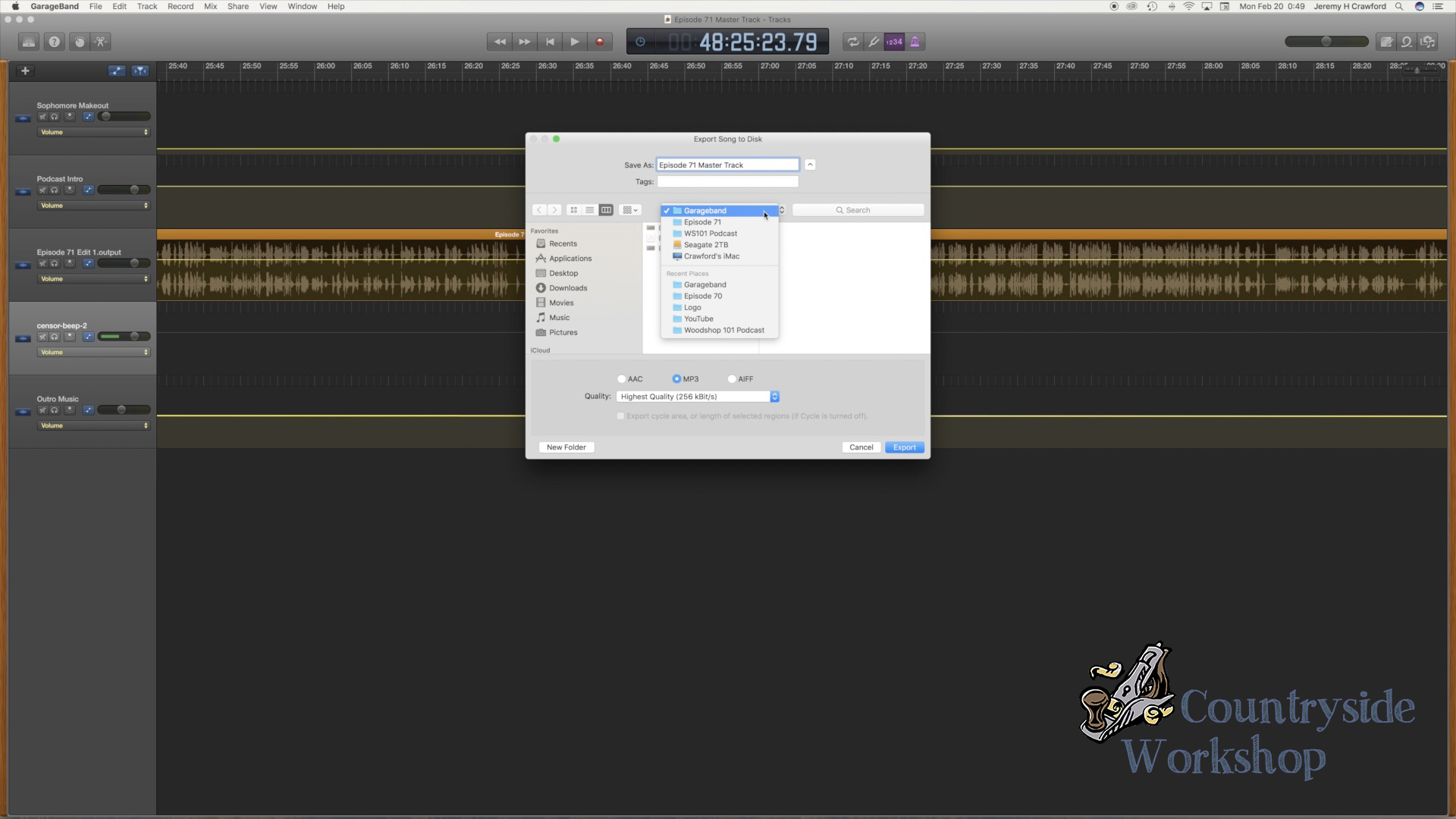This screenshot has height=819, width=1456.
Task: Choose WS101 Podcast in location popup
Action: pyautogui.click(x=719, y=234)
